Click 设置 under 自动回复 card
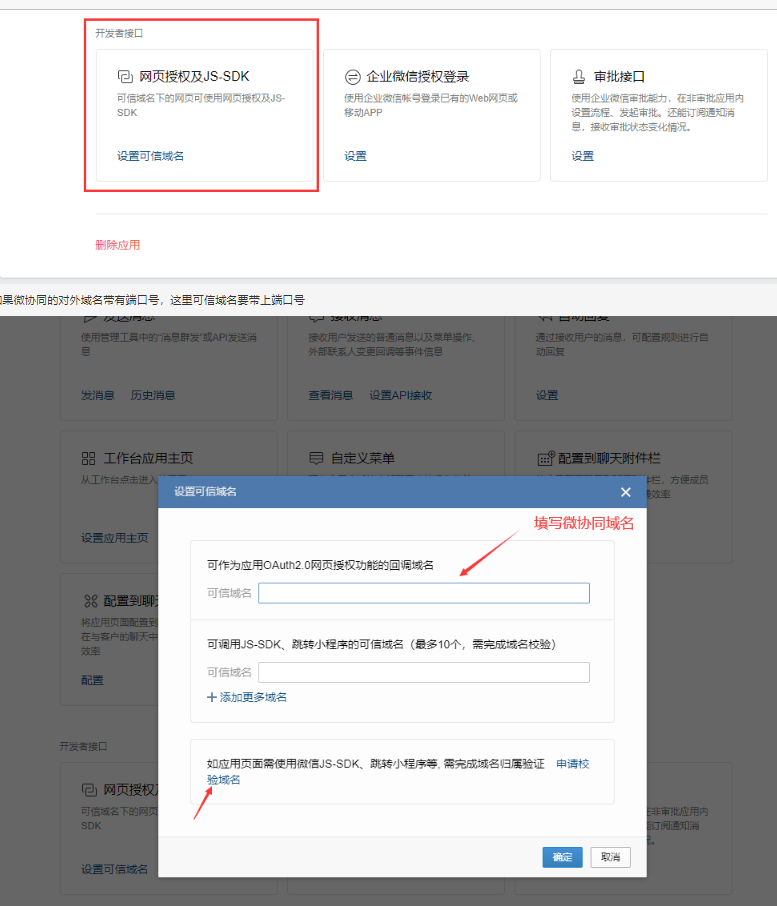The image size is (777, 906). click(x=546, y=395)
